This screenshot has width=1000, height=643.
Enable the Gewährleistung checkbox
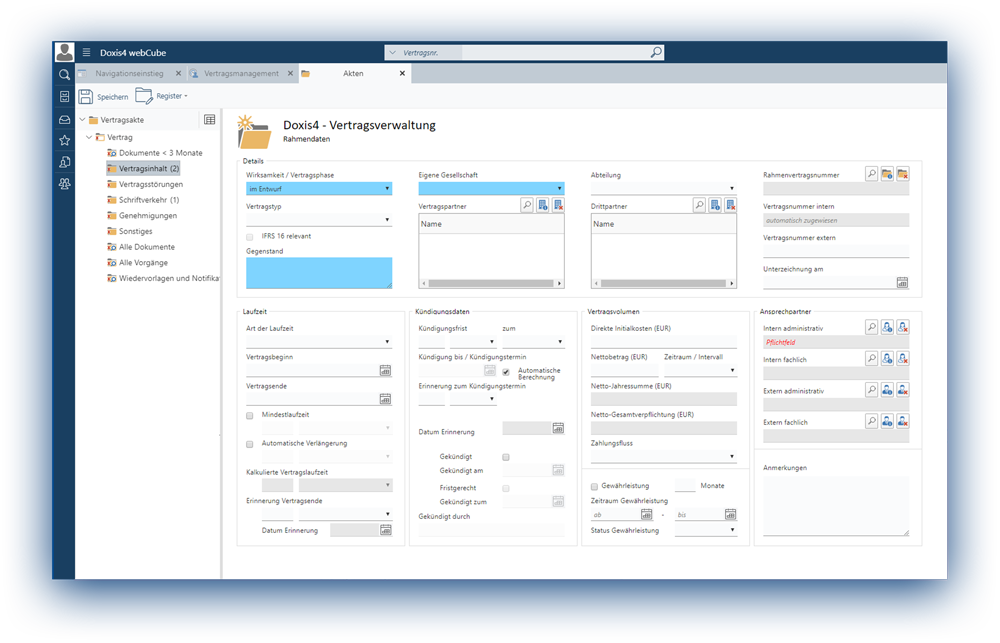(x=594, y=486)
